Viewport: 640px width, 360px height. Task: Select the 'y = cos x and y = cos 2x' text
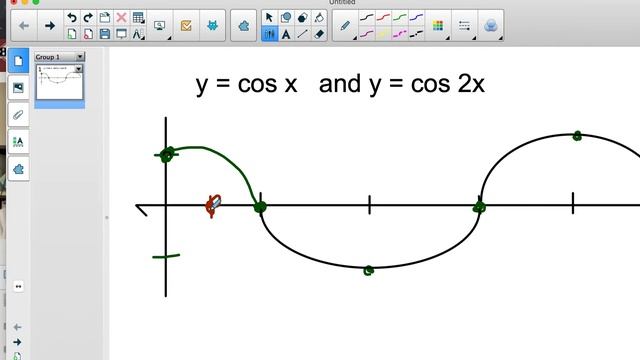(340, 84)
